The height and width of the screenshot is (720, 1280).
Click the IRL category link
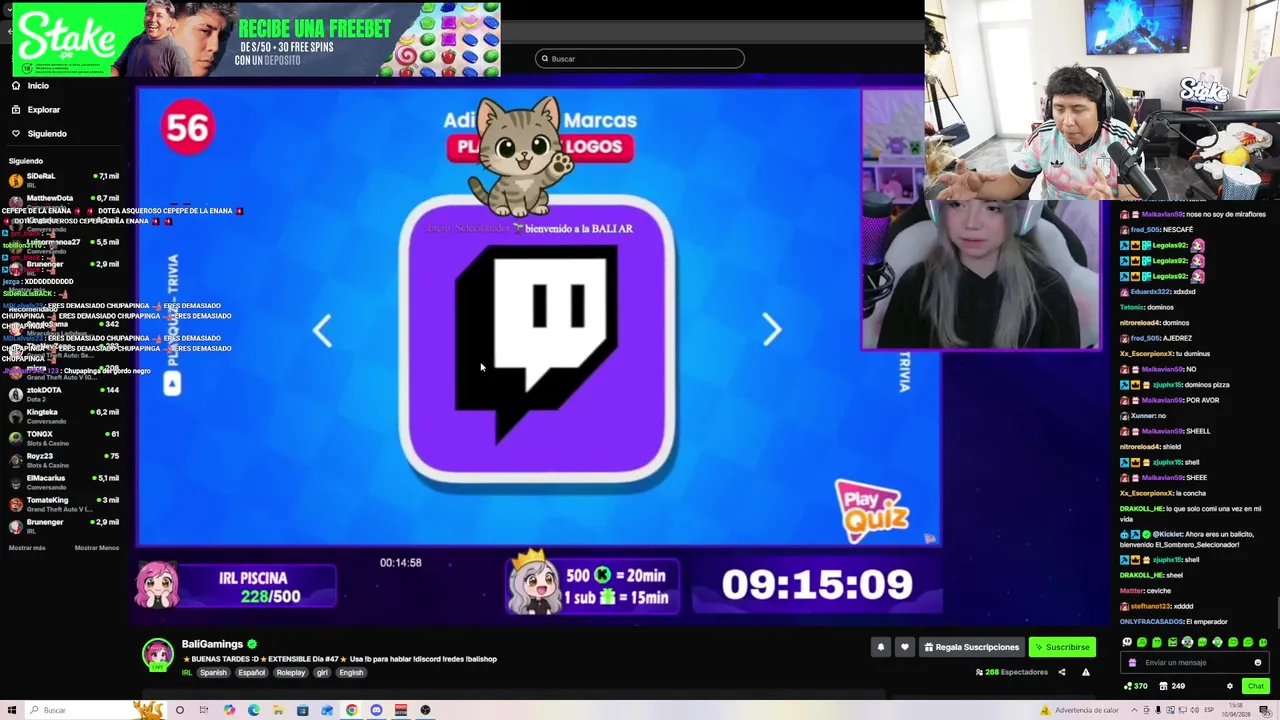[186, 673]
